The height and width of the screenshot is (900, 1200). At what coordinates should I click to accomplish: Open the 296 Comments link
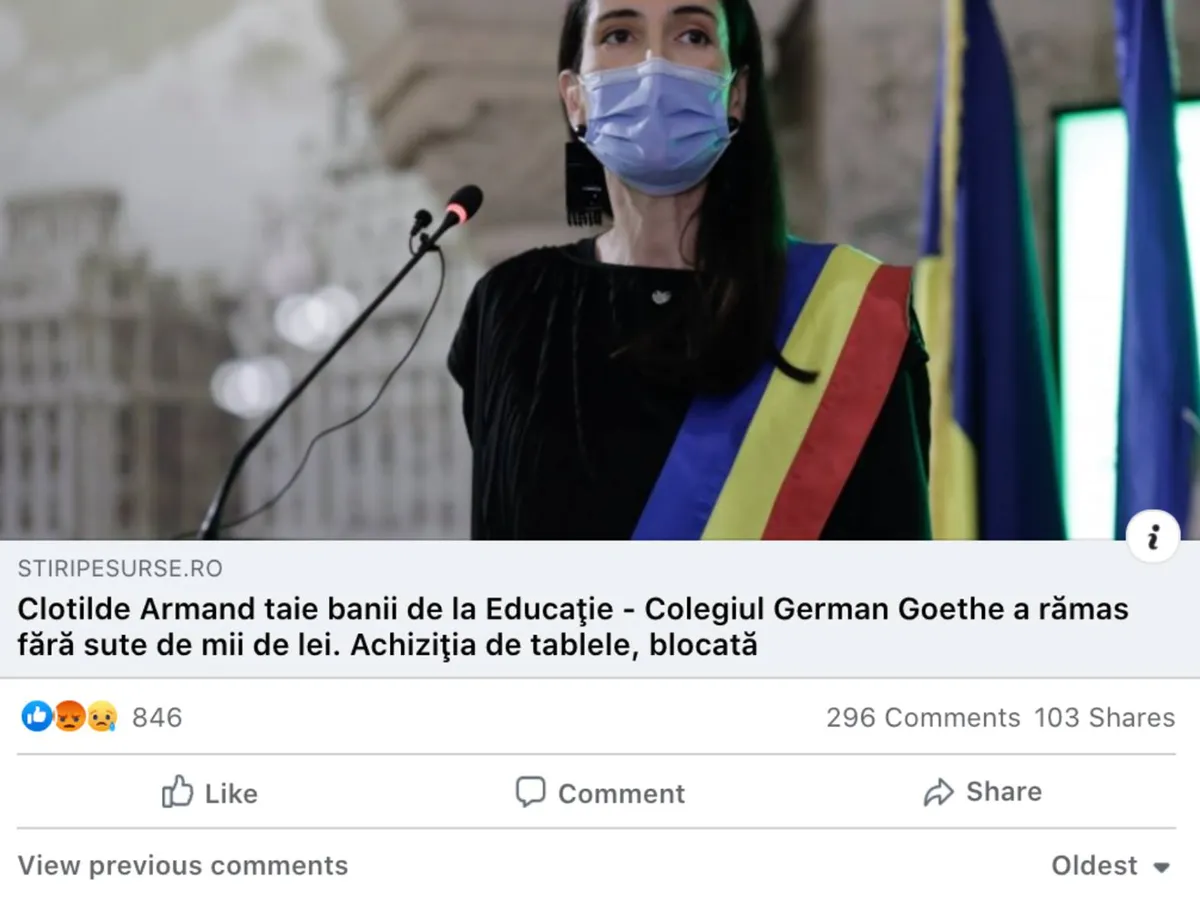click(x=922, y=717)
